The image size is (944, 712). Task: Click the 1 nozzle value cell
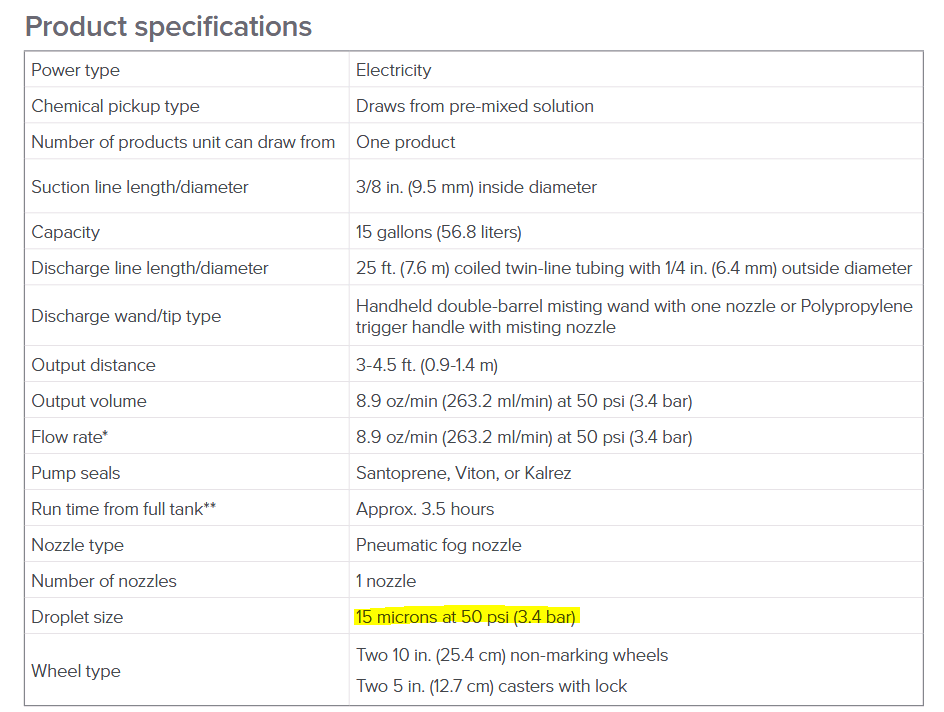[x=636, y=581]
